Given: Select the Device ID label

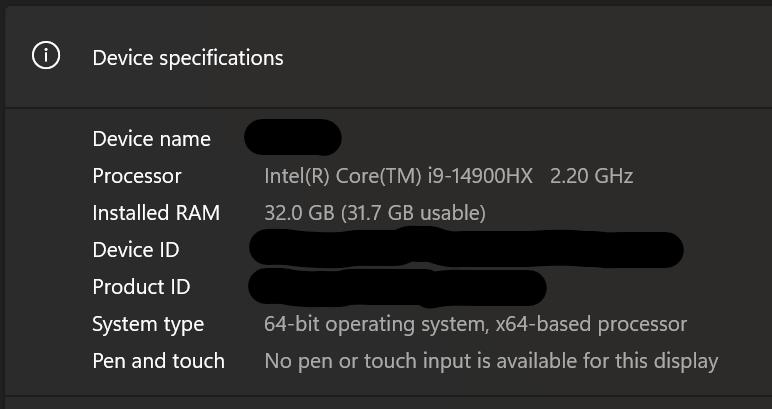Looking at the screenshot, I should 136,250.
